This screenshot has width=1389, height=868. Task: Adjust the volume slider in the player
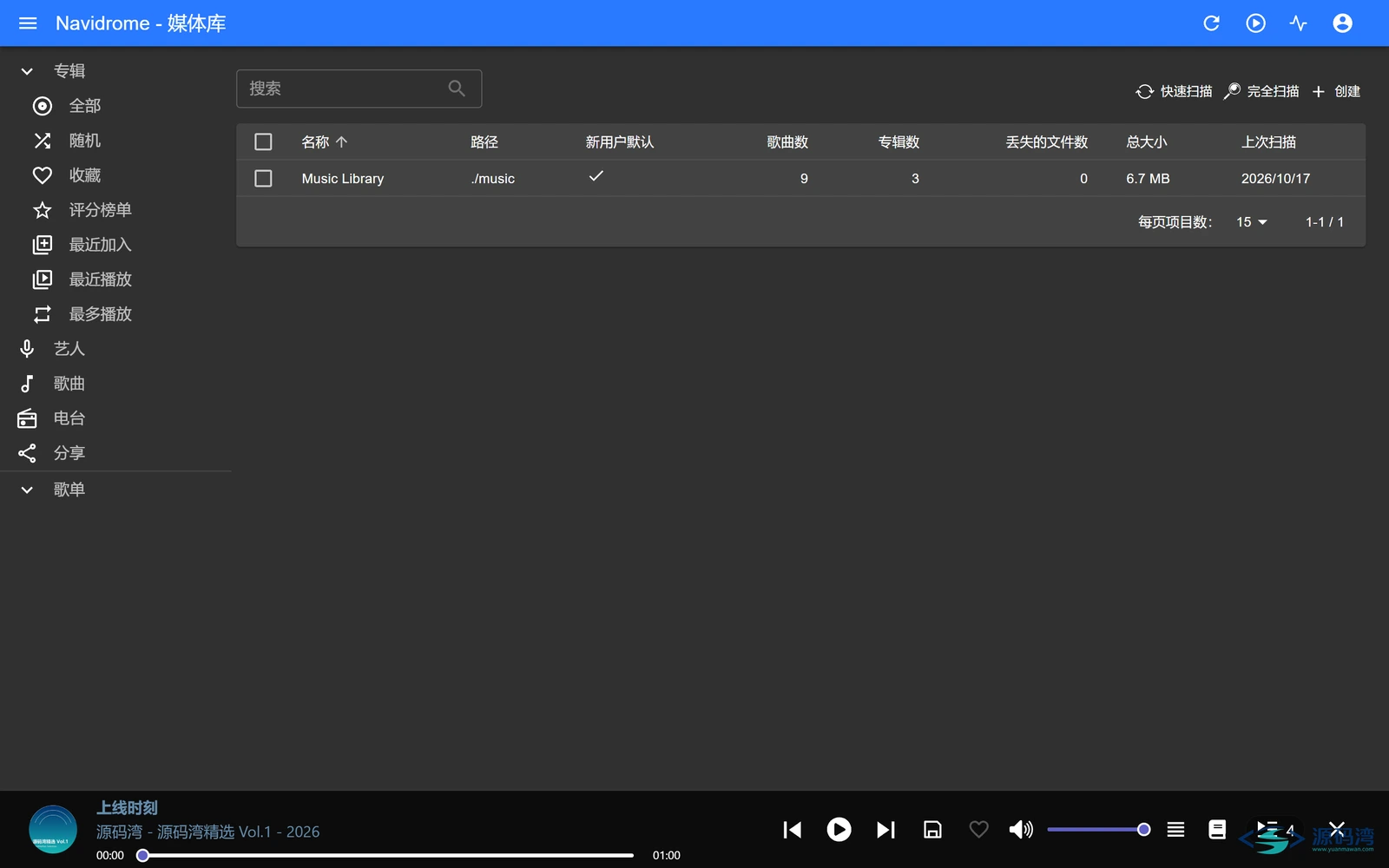pos(1098,830)
